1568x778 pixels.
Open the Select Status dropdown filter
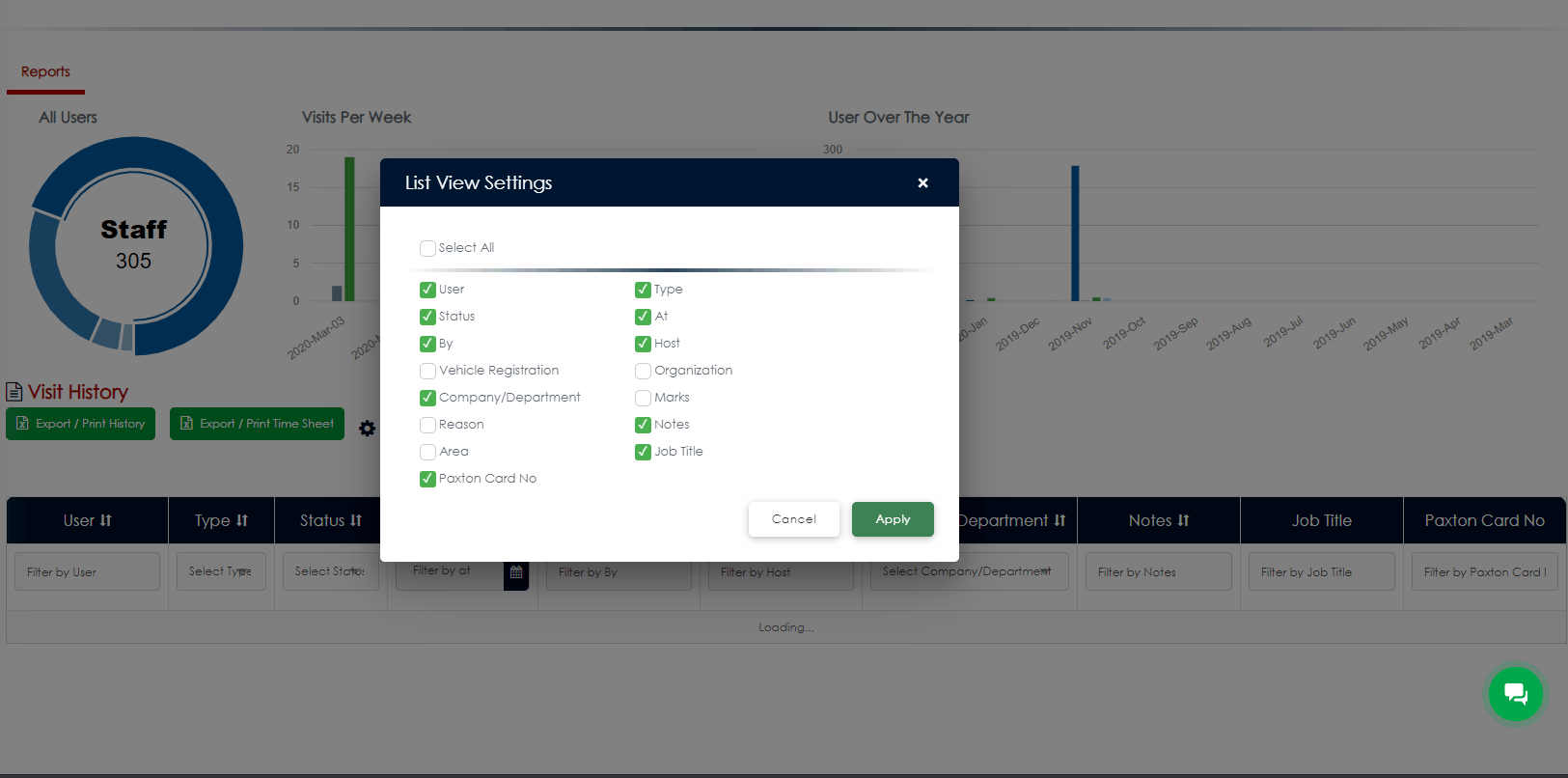click(x=330, y=571)
